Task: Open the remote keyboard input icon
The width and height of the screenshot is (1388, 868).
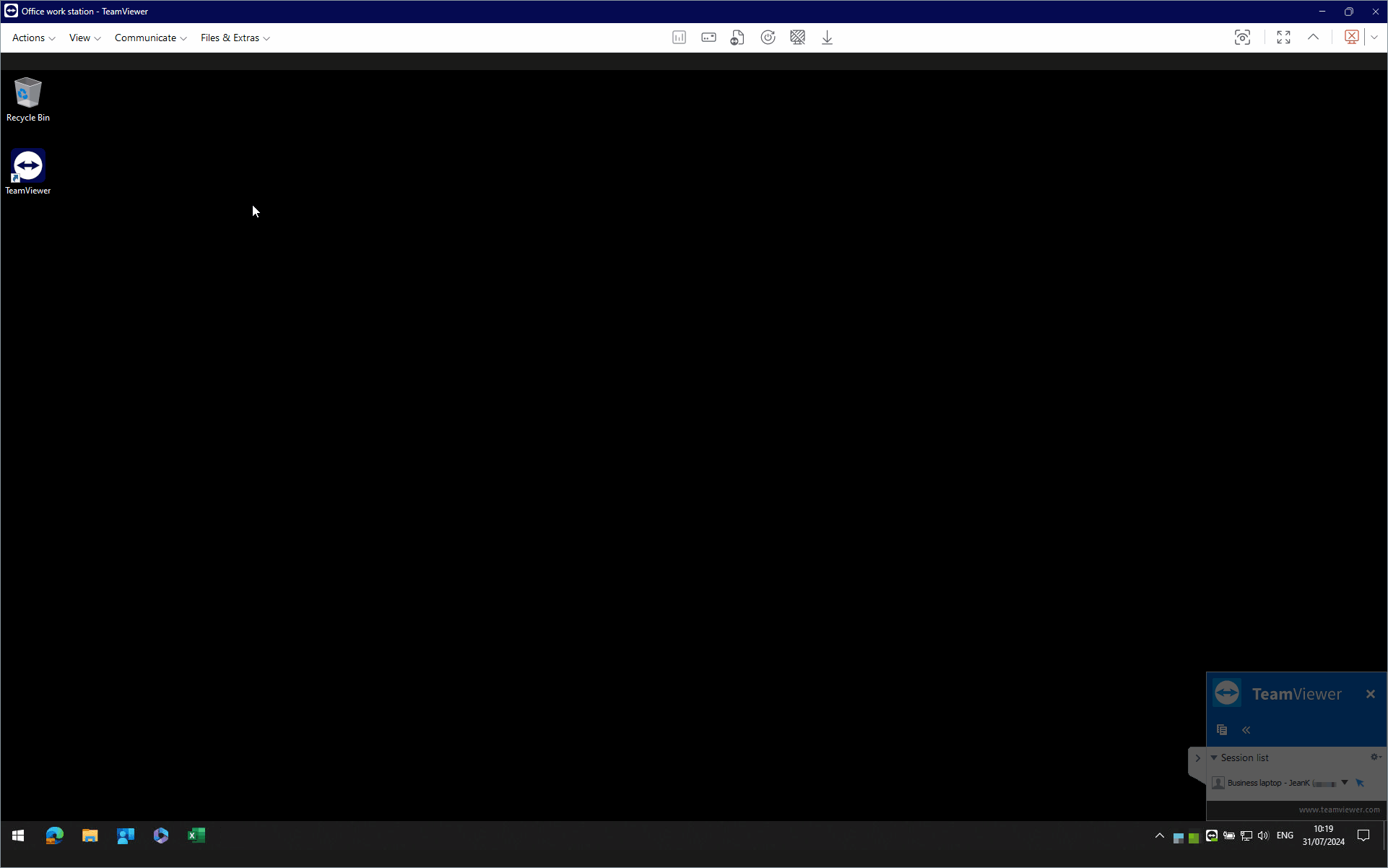Action: click(x=708, y=37)
